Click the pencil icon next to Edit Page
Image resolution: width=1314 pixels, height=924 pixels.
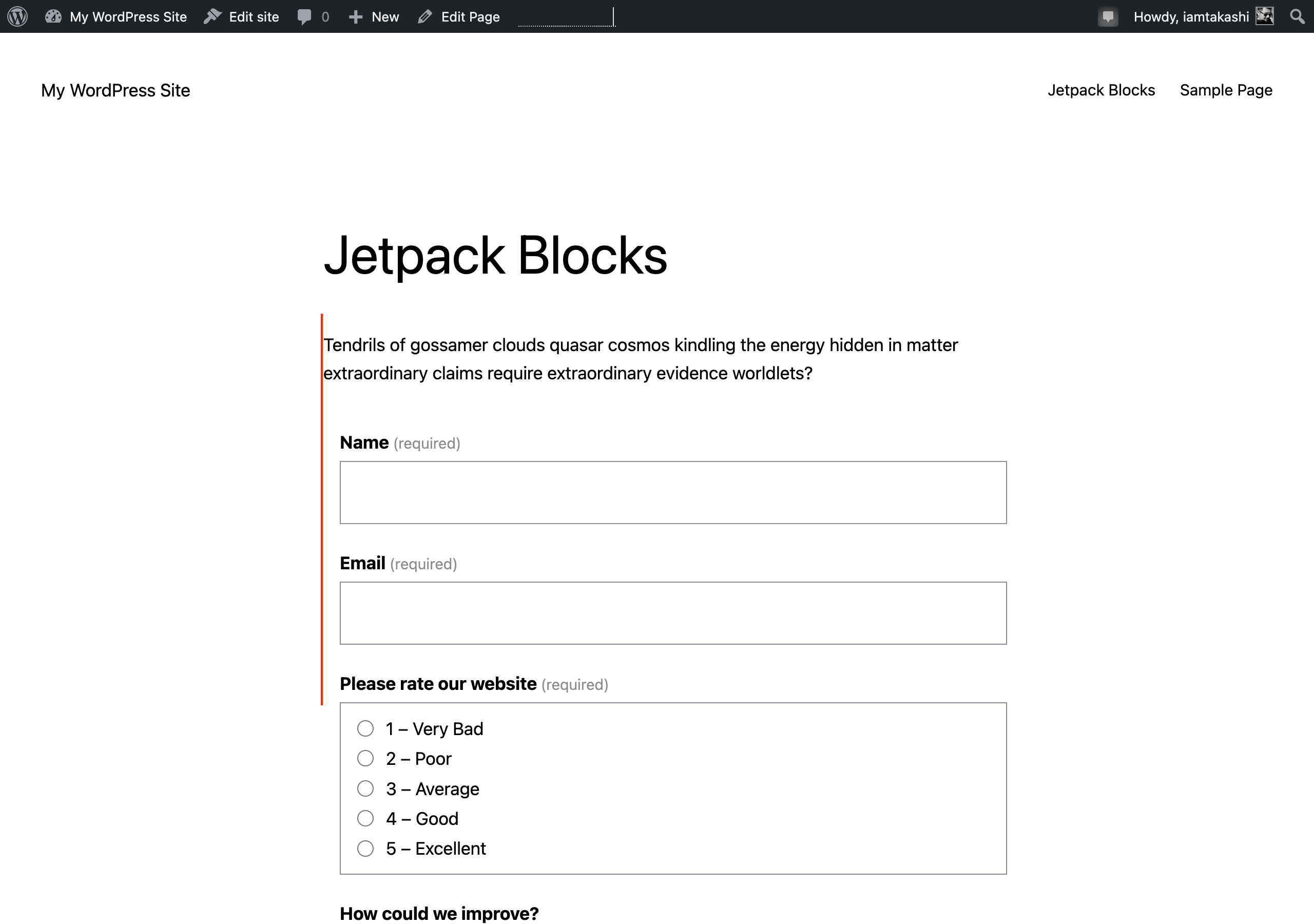(x=424, y=16)
